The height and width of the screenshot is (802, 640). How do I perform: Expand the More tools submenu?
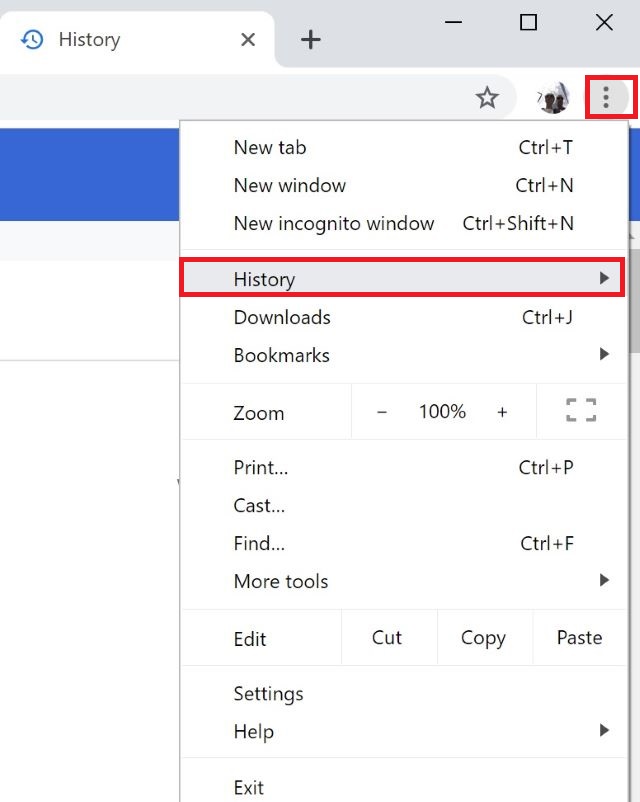pos(404,581)
